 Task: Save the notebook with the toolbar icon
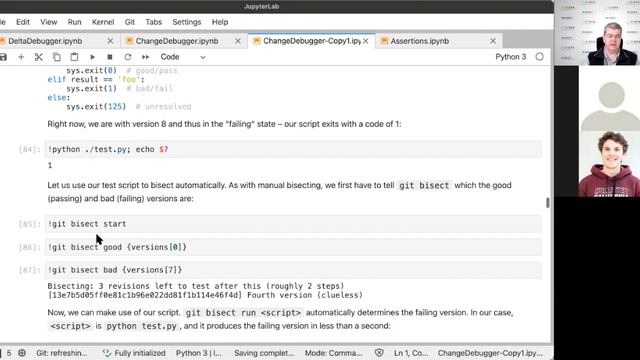(x=3, y=57)
